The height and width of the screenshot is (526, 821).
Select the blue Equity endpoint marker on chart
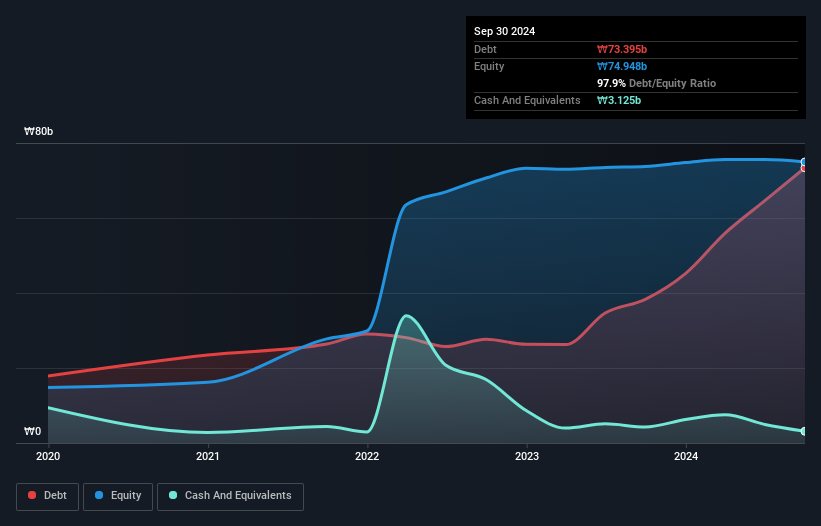(804, 162)
